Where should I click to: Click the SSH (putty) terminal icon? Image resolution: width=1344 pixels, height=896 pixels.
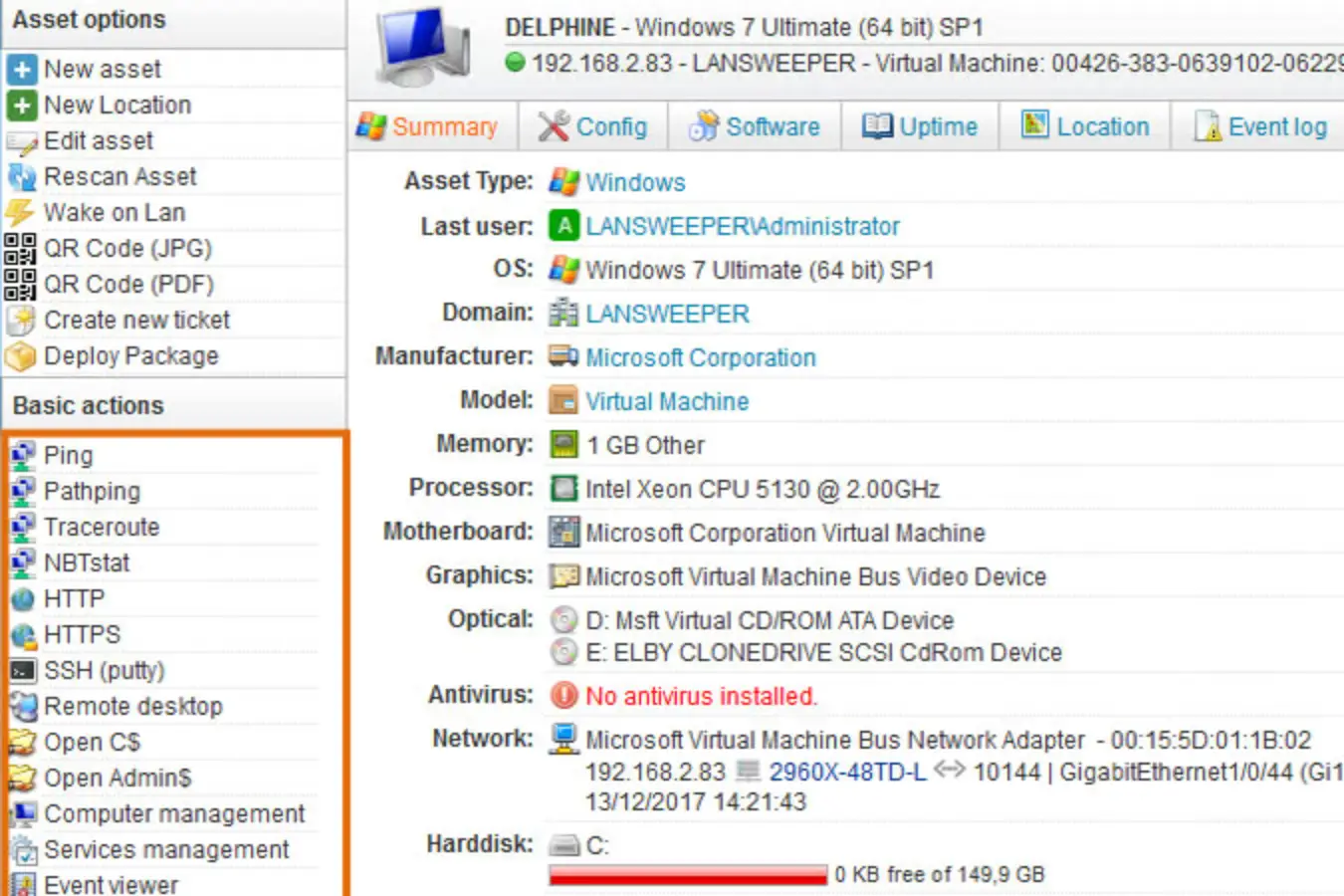23,671
